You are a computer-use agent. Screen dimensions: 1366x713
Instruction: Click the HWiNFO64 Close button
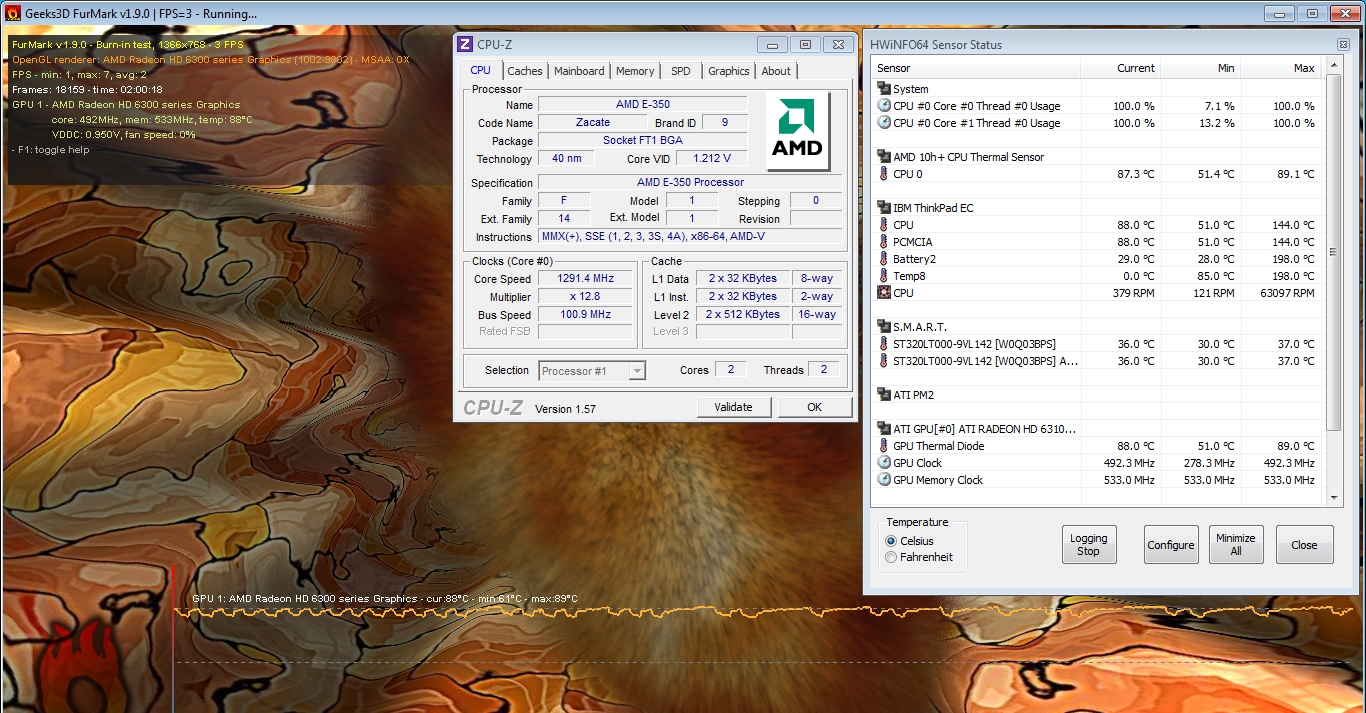(1304, 545)
